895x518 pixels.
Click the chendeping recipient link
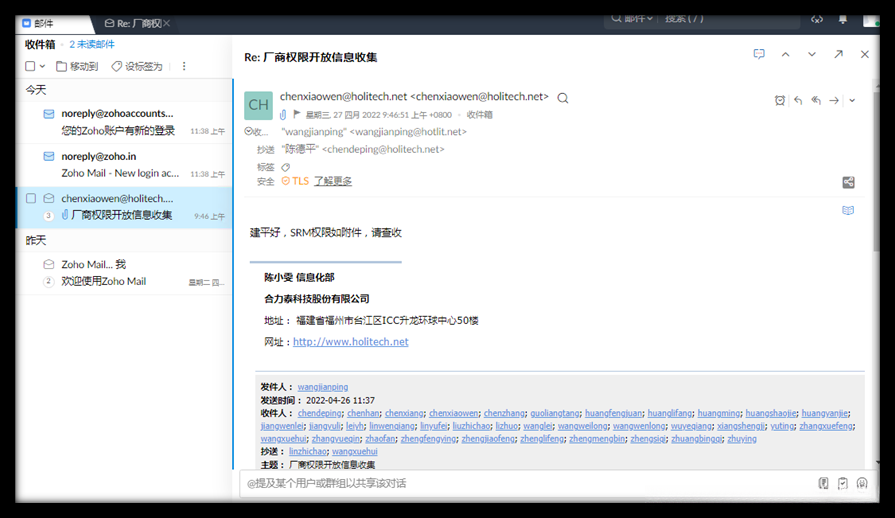[x=320, y=413]
